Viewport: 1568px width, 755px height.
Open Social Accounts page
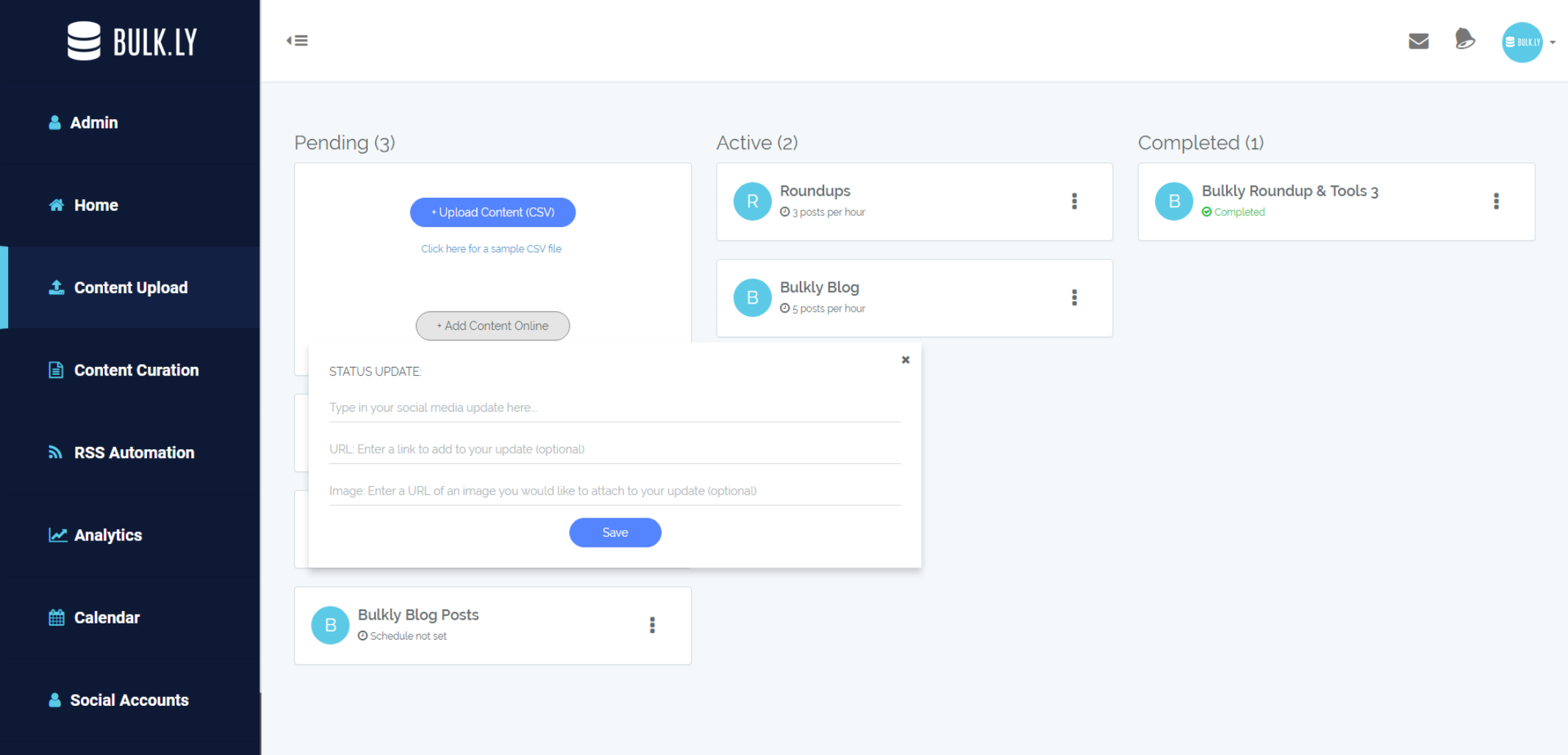tap(129, 700)
